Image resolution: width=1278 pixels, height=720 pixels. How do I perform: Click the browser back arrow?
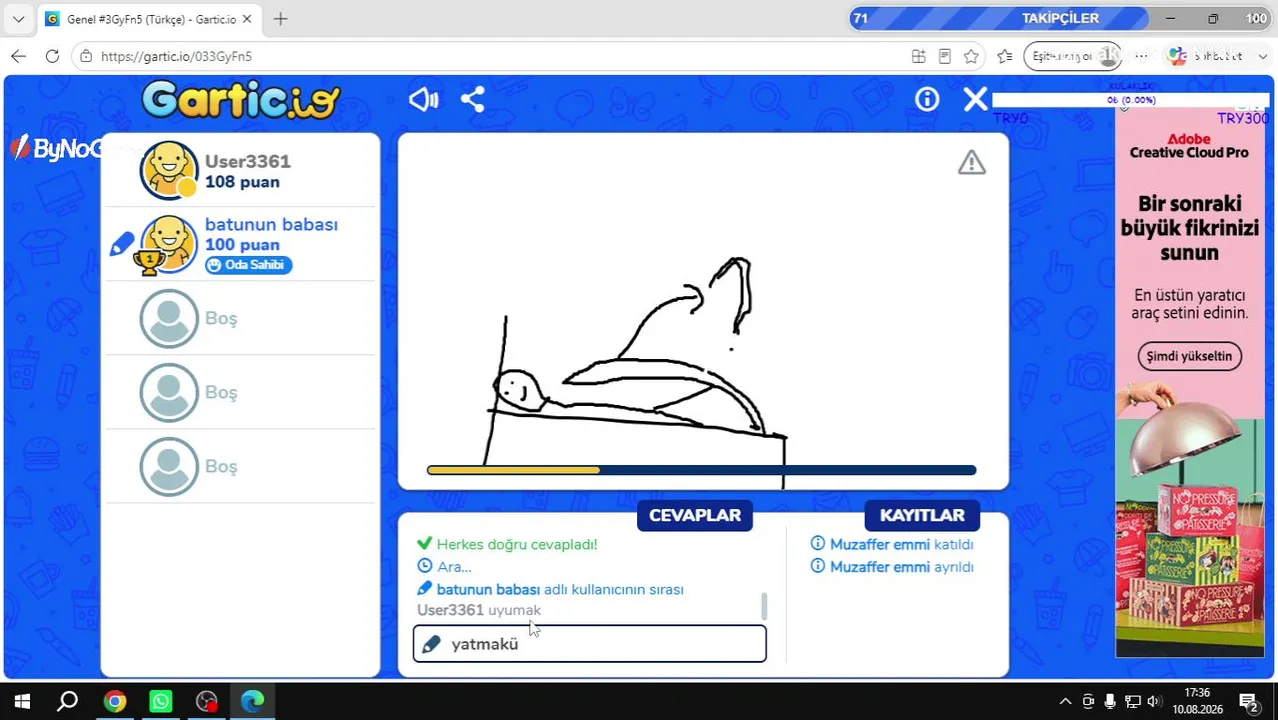point(18,56)
